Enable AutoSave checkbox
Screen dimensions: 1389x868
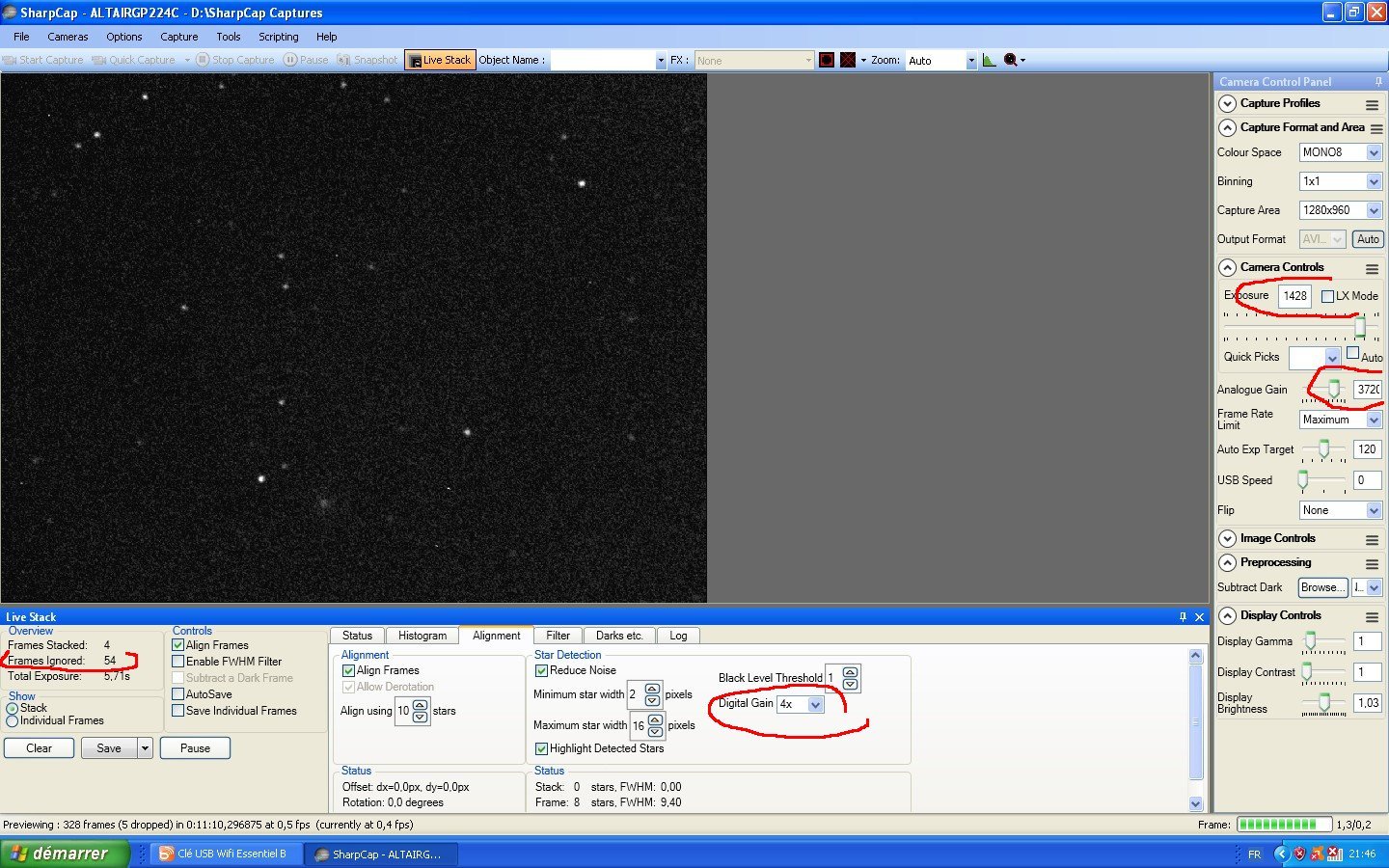(177, 694)
